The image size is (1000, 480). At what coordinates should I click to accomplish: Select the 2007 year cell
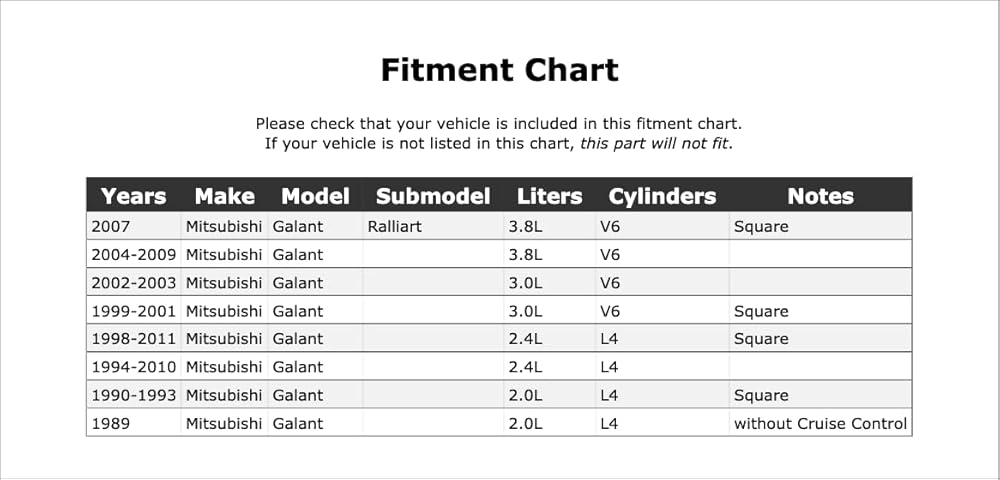pos(109,226)
